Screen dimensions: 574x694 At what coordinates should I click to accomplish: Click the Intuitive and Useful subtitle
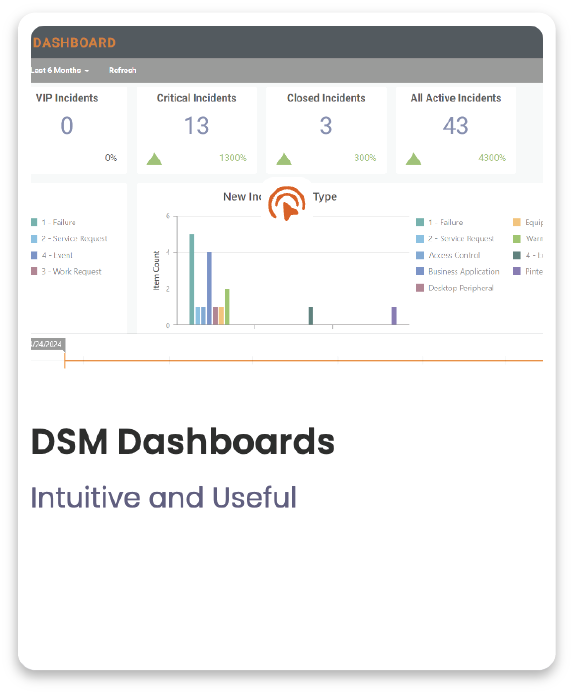point(163,497)
